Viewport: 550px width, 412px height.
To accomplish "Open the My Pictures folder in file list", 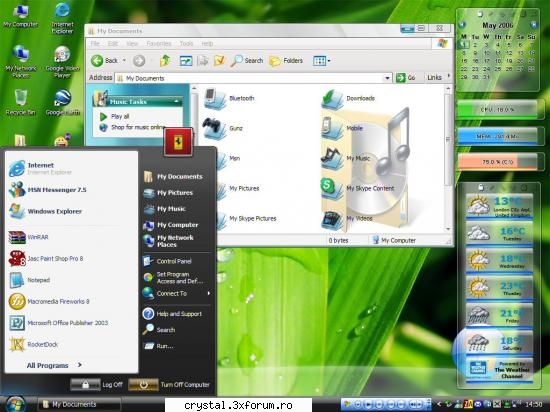I will 239,189.
